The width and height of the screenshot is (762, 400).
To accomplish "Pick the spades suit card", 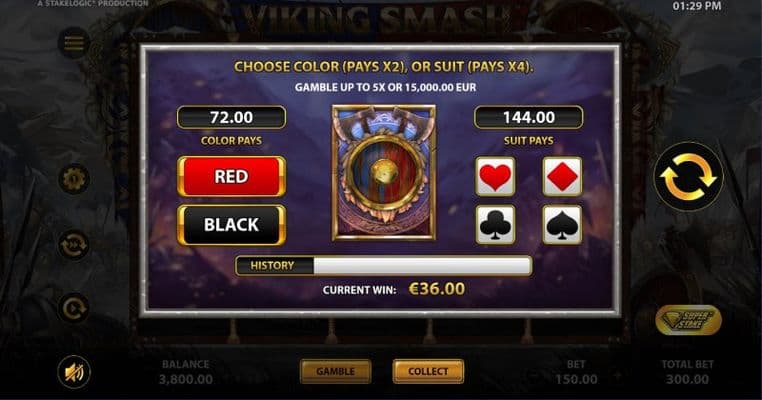I will pos(562,225).
